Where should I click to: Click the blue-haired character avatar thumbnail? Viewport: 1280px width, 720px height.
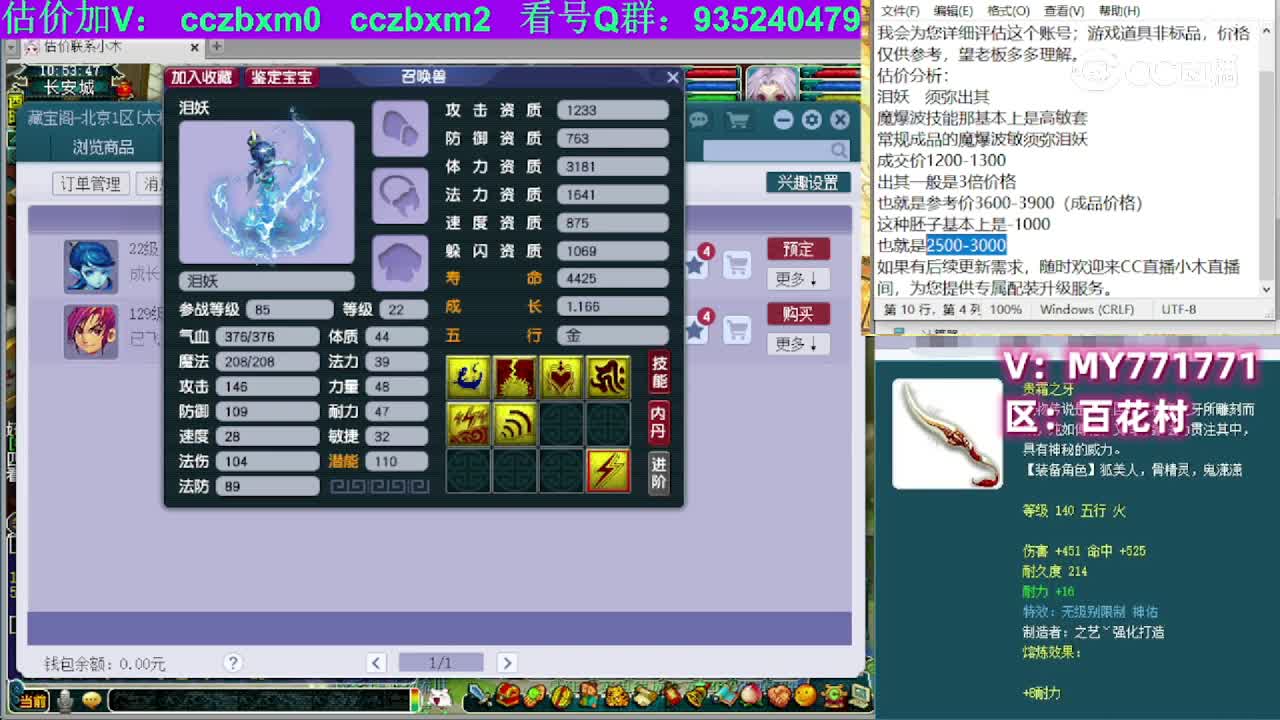point(91,266)
